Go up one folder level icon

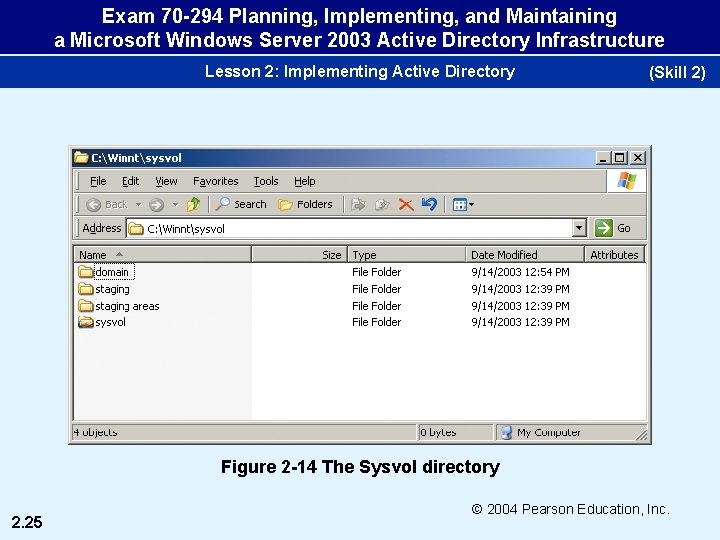coord(193,204)
